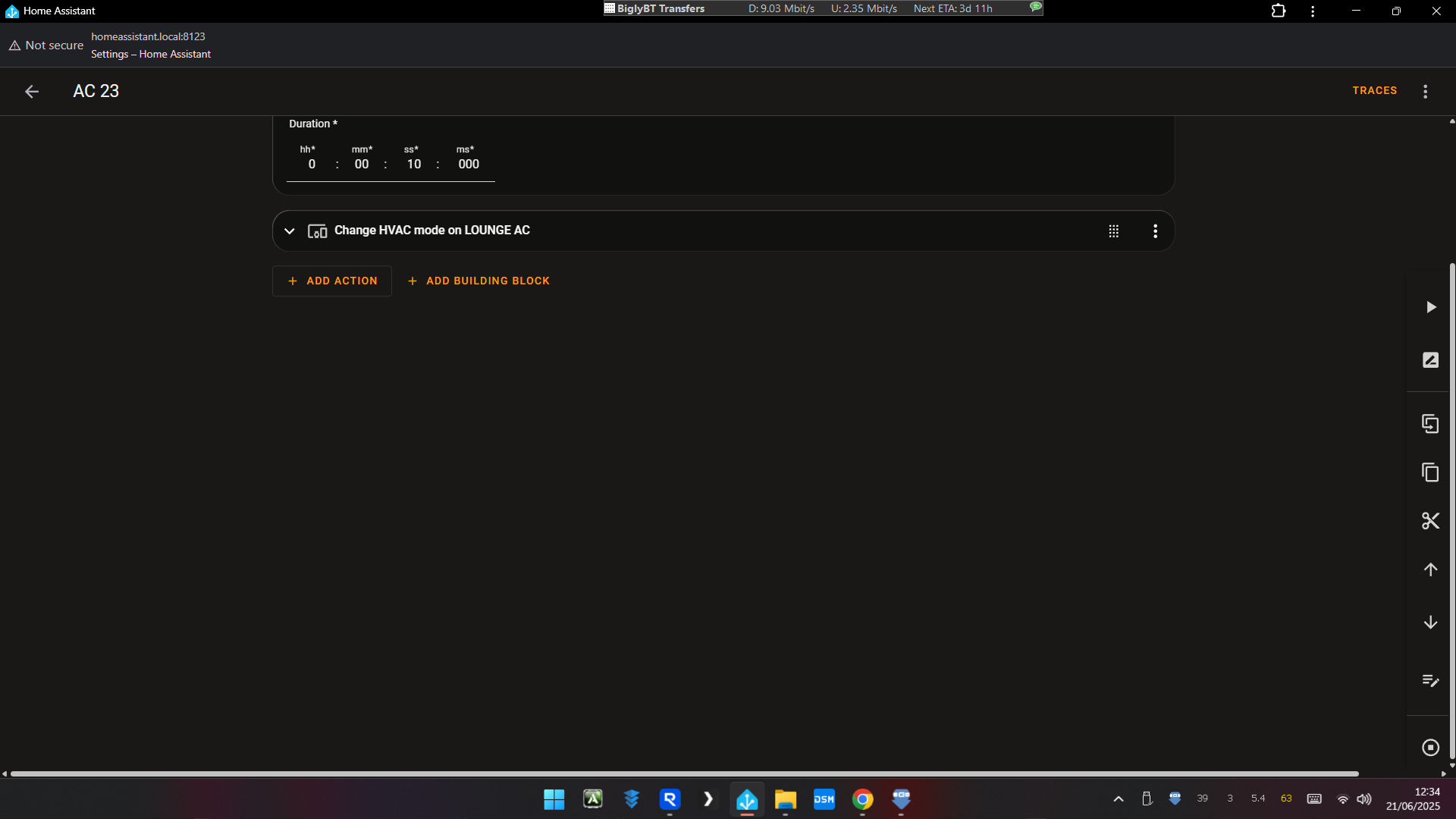This screenshot has width=1456, height=819.
Task: Click the horizontal scrollbar at bottom
Action: pyautogui.click(x=682, y=773)
